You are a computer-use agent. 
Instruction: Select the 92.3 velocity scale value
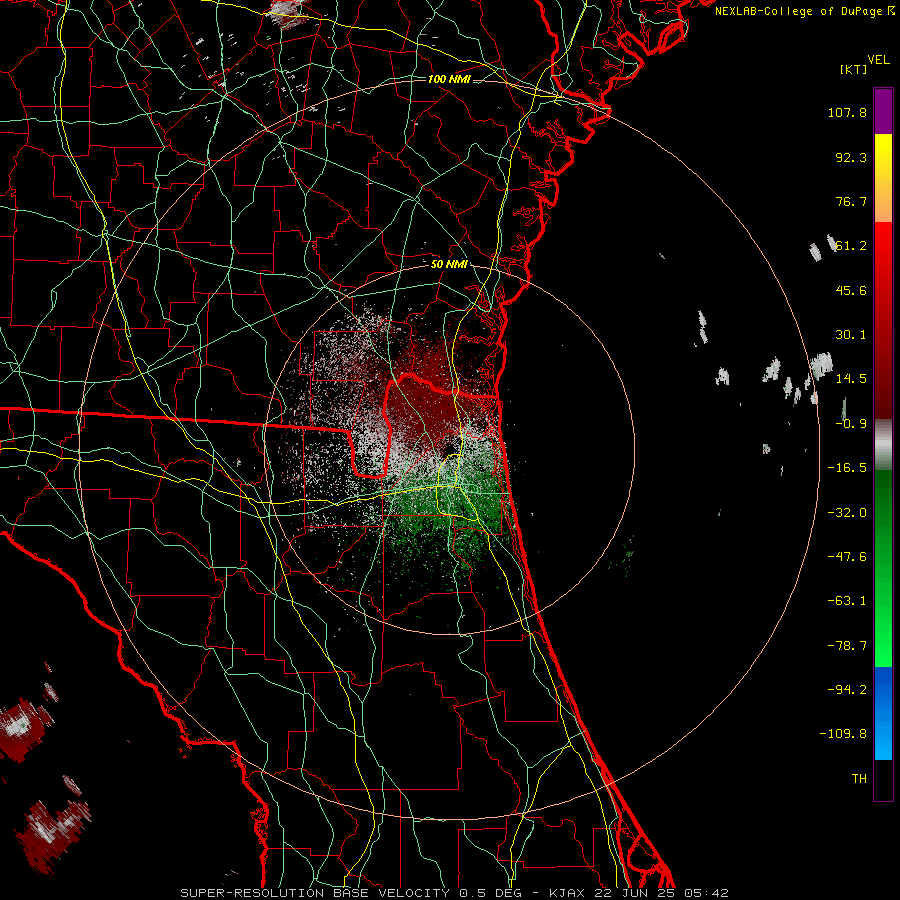(x=851, y=157)
